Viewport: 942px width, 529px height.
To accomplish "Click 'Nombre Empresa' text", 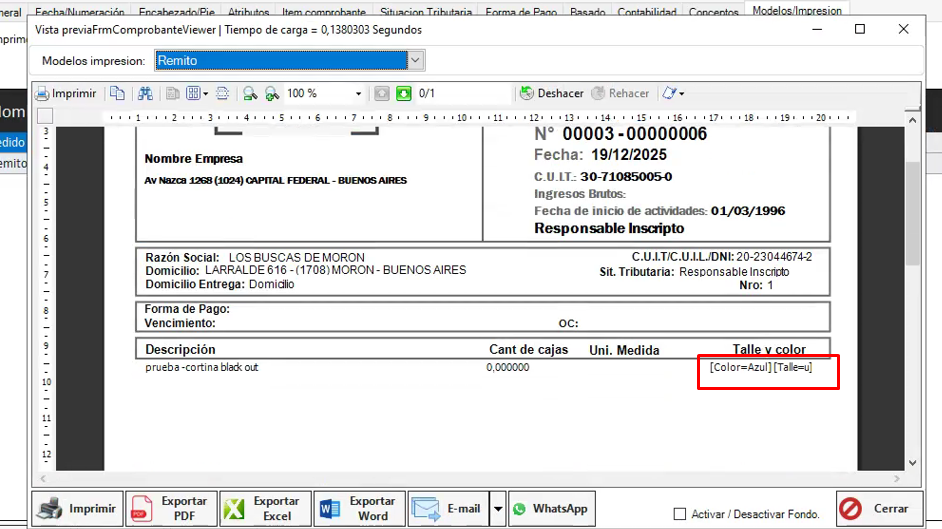I will point(193,159).
